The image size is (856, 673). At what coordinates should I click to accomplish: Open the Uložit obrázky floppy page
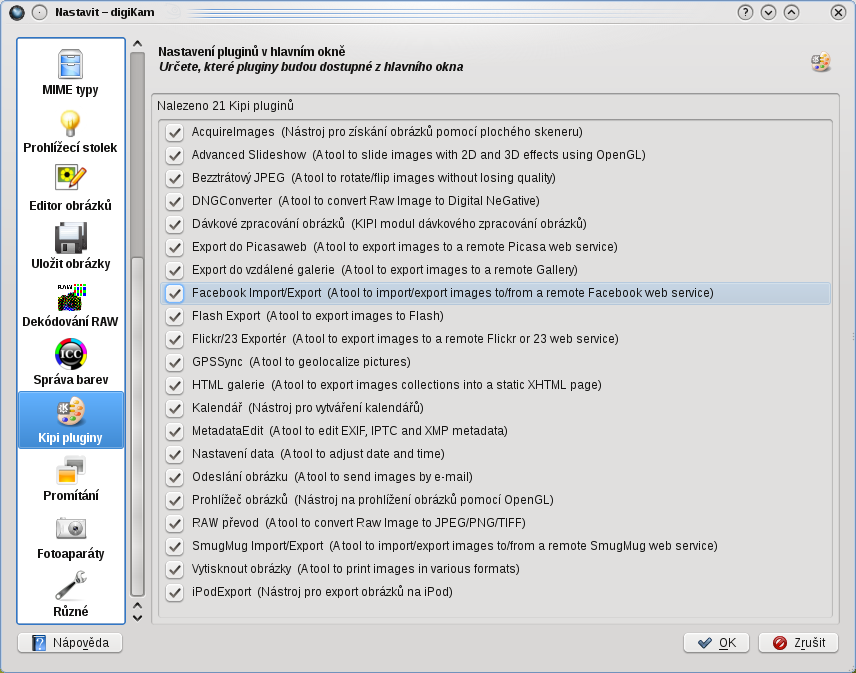70,247
